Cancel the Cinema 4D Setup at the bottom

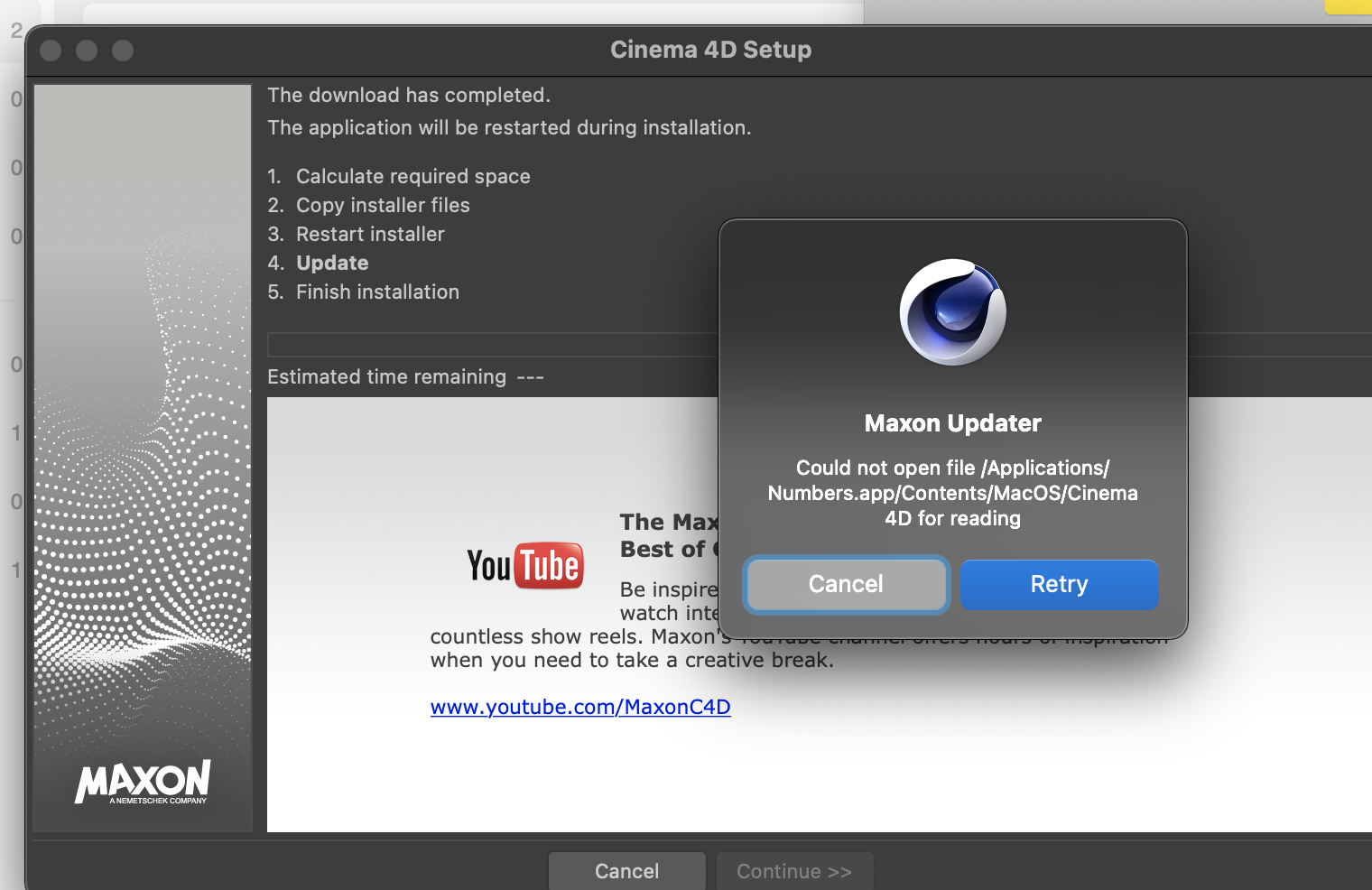coord(626,871)
